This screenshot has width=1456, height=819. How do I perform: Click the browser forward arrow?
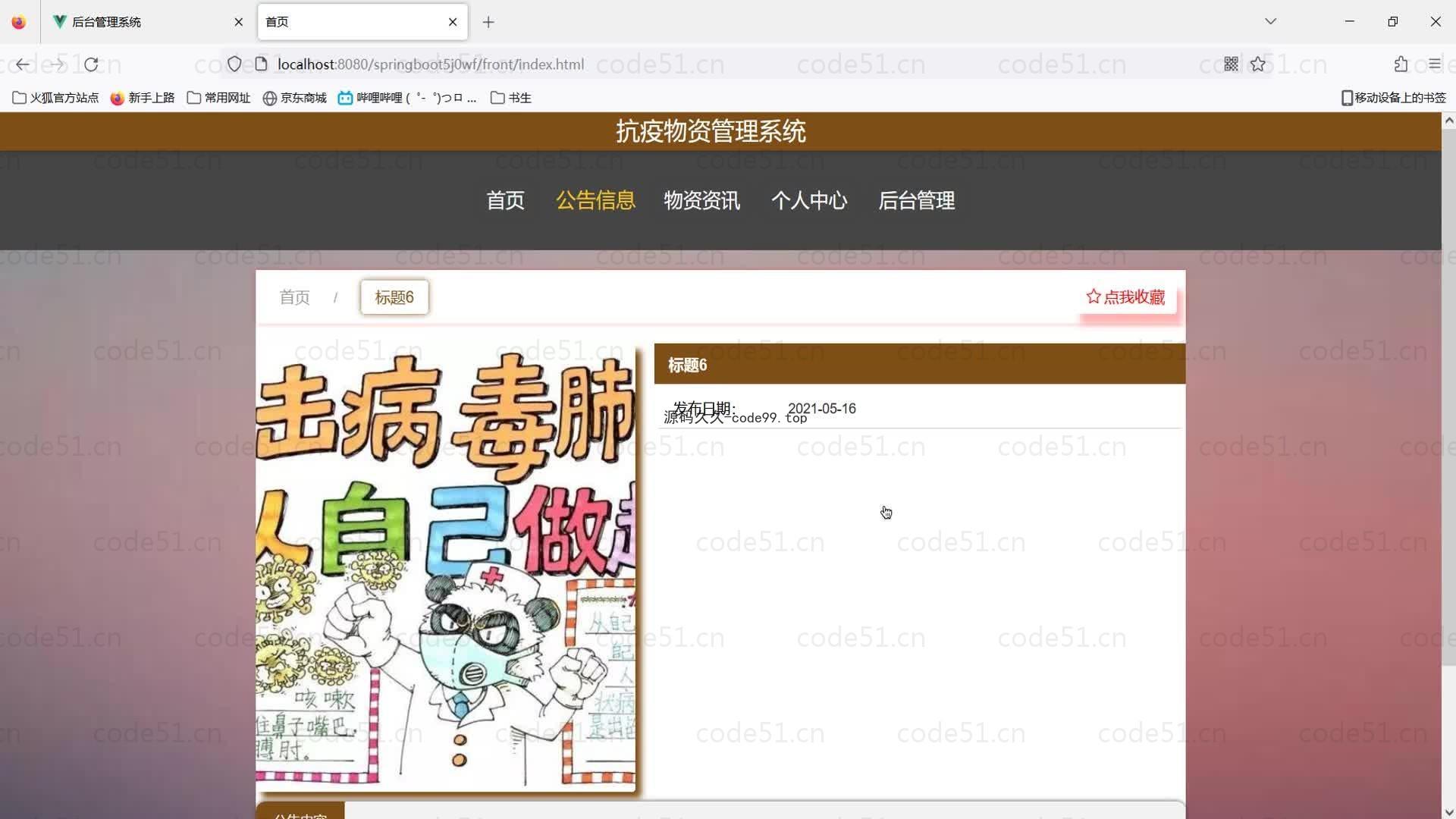coord(57,64)
